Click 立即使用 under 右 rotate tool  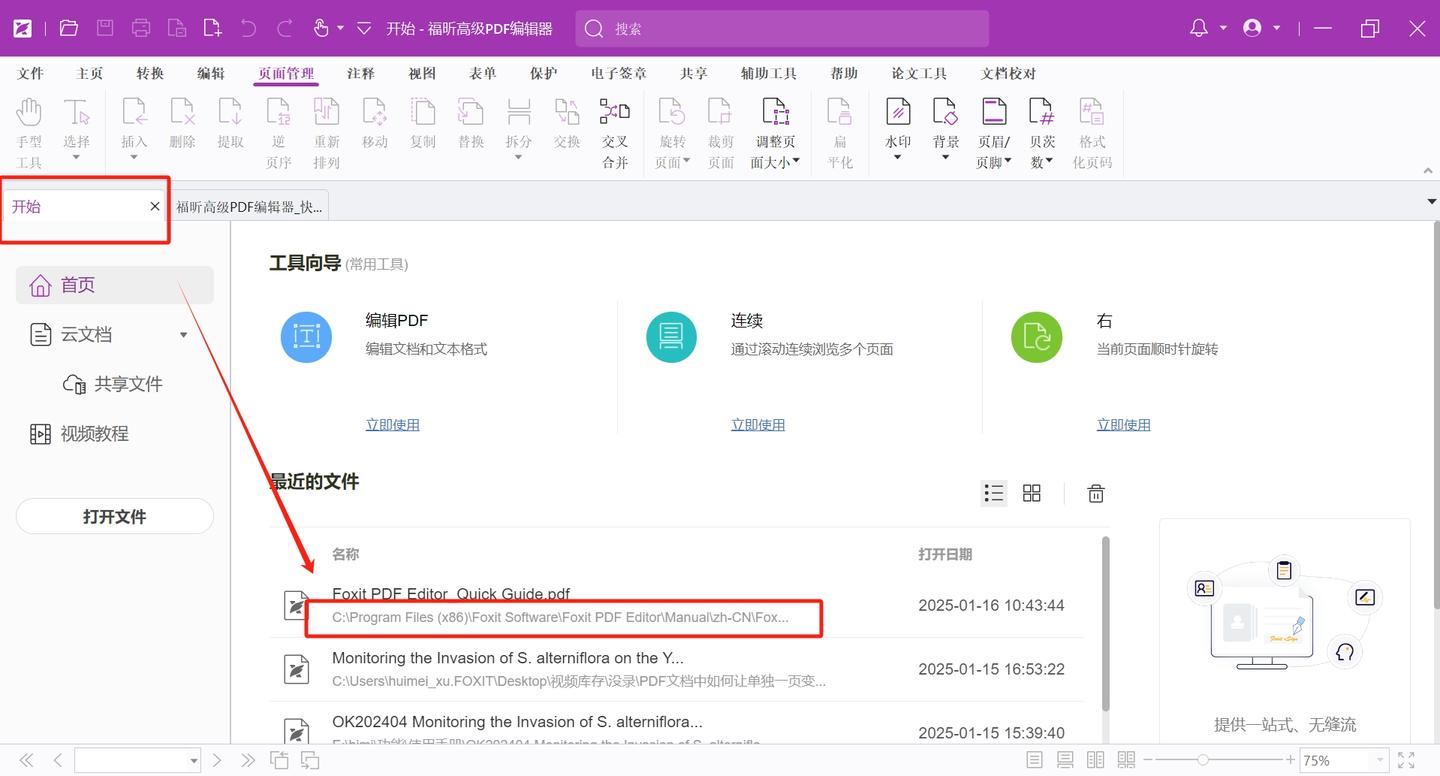(x=1123, y=425)
